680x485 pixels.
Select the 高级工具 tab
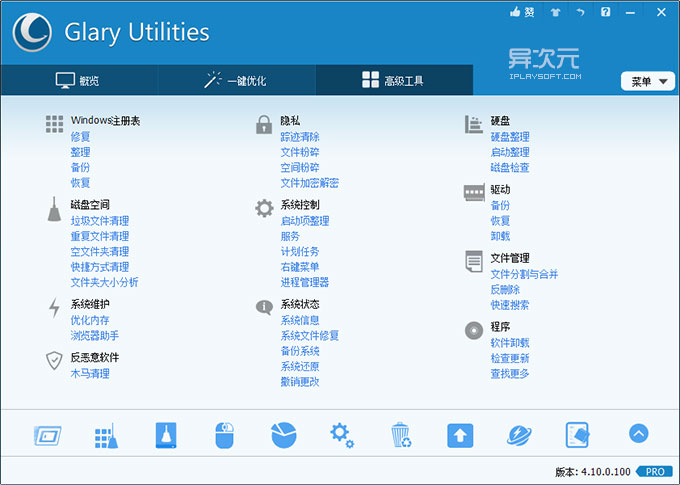pyautogui.click(x=394, y=81)
